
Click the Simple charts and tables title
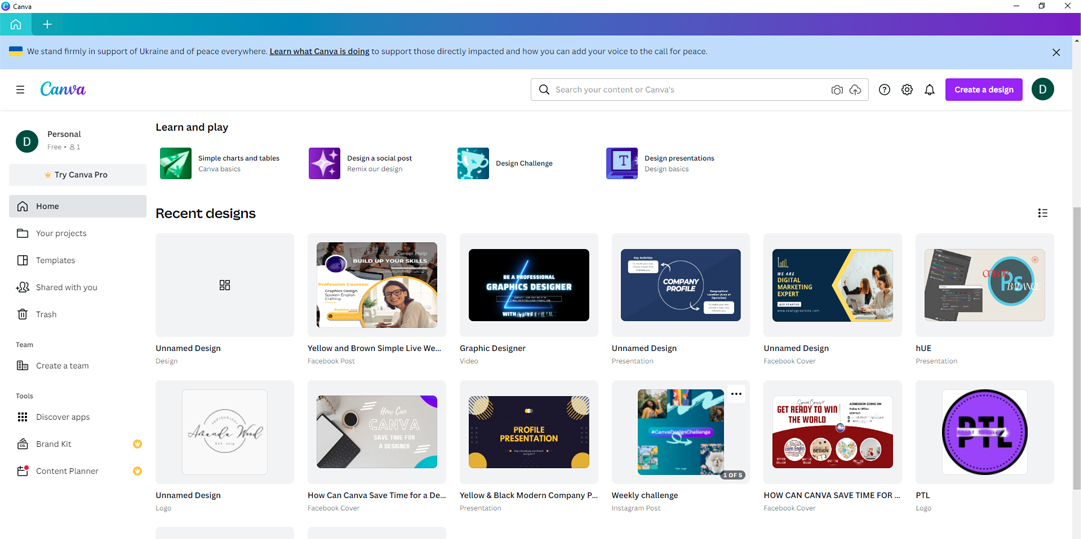click(x=239, y=158)
